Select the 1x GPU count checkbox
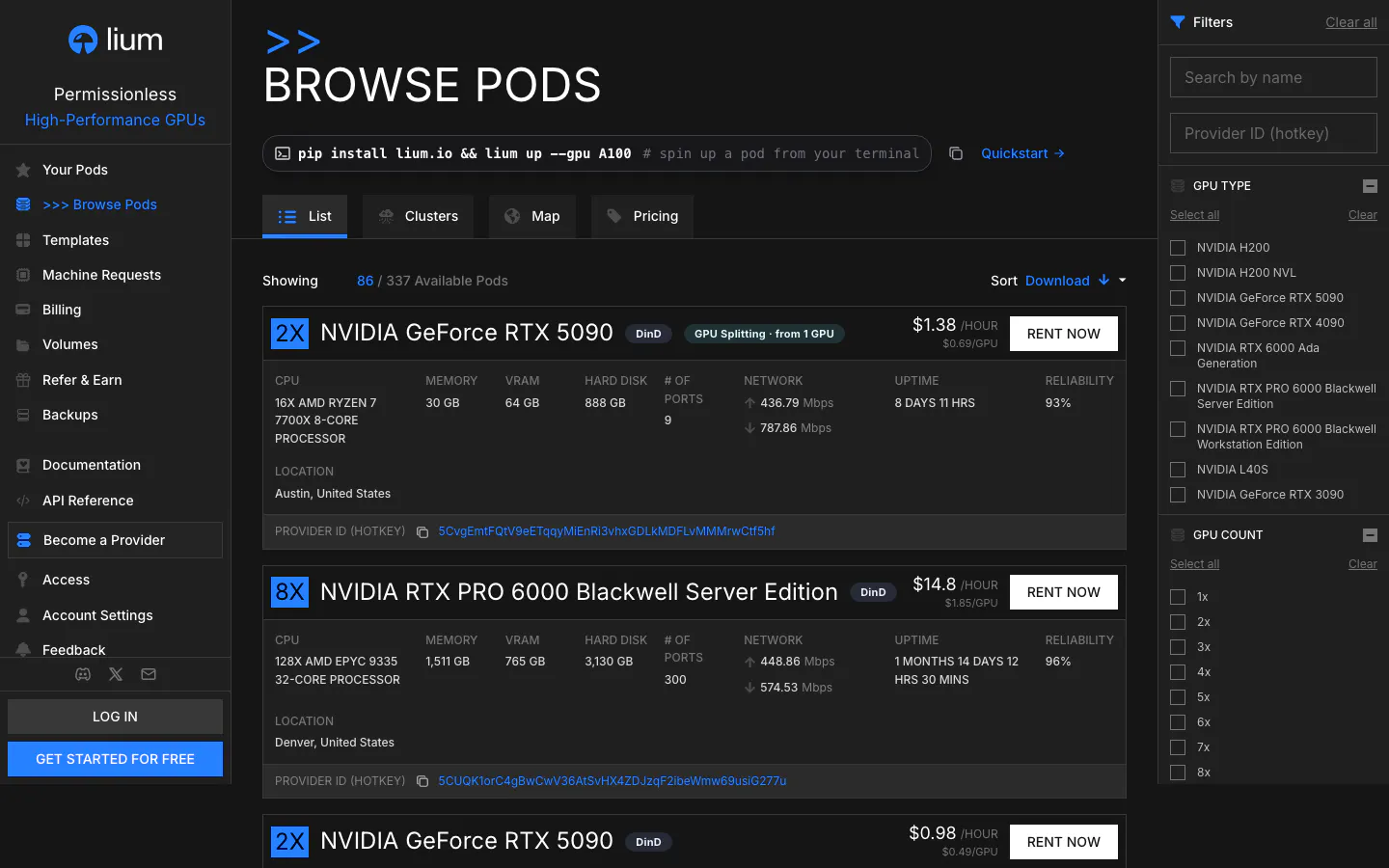This screenshot has width=1389, height=868. [x=1178, y=597]
